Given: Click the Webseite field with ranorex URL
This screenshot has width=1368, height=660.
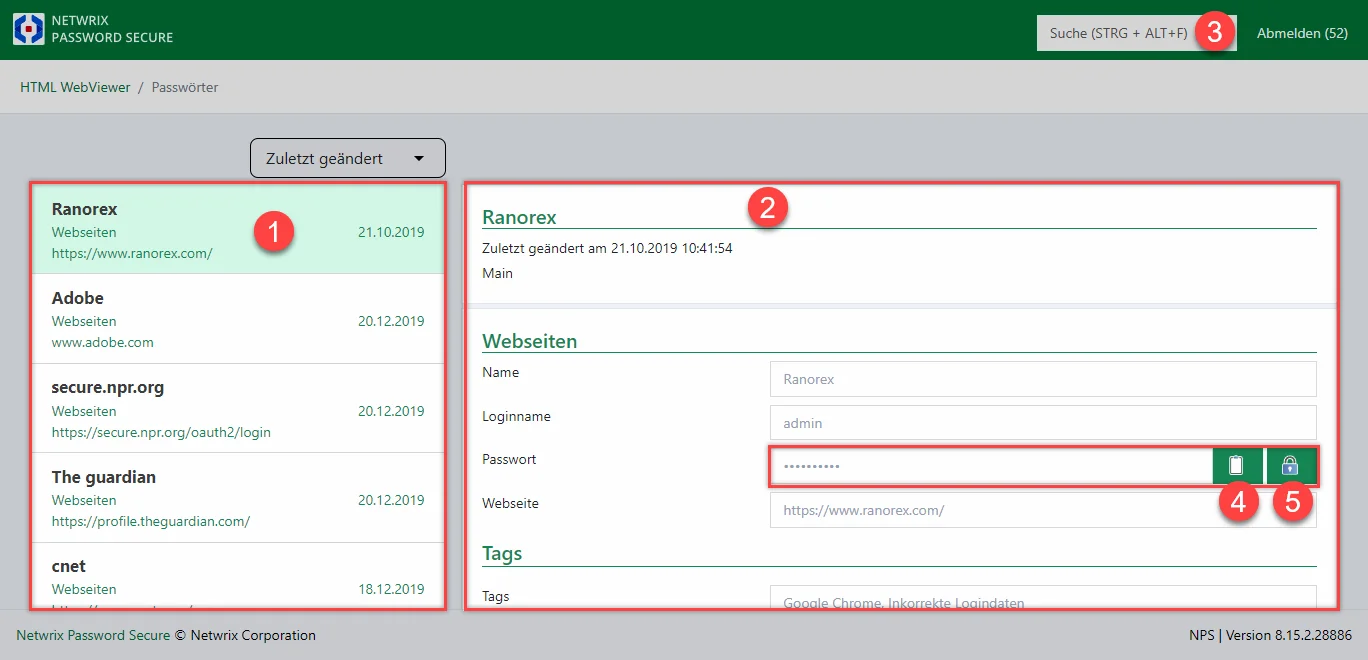Looking at the screenshot, I should click(1043, 510).
